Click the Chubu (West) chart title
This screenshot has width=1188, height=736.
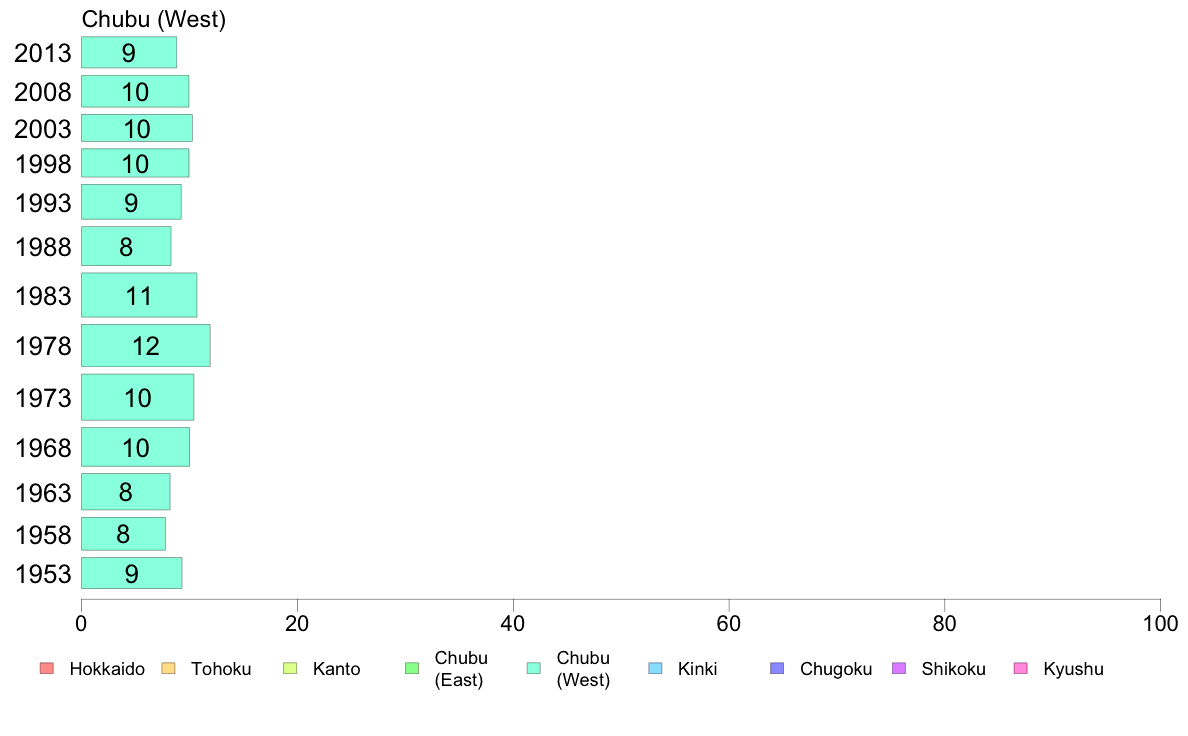coord(154,20)
